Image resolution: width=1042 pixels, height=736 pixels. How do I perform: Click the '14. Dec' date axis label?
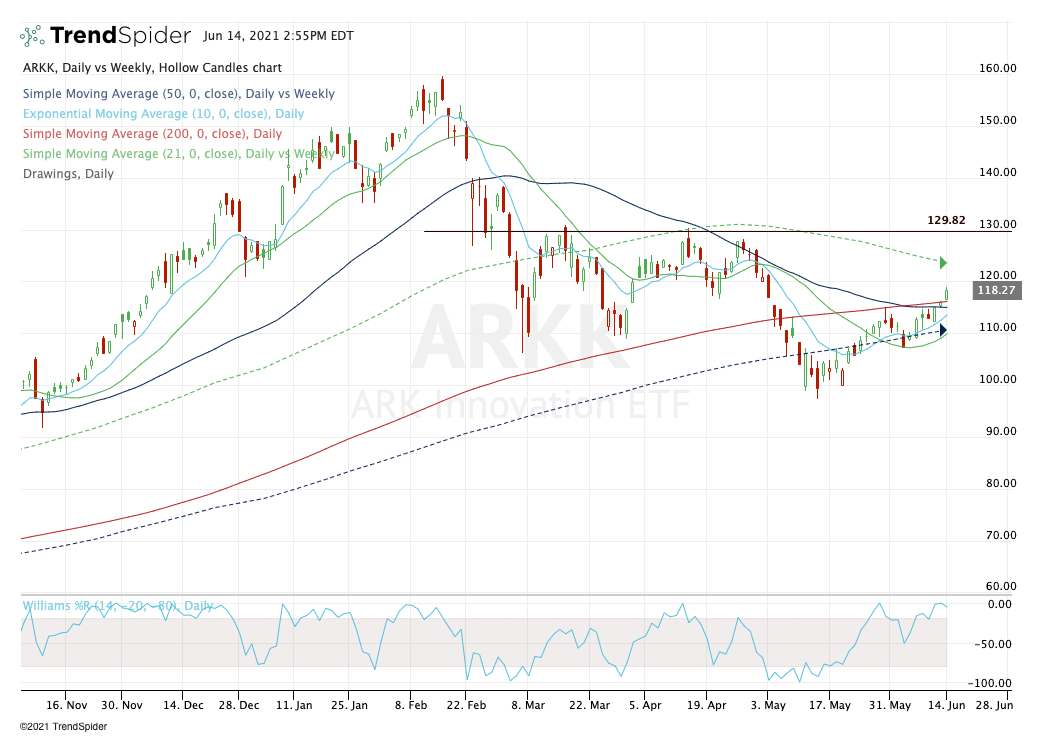[183, 705]
